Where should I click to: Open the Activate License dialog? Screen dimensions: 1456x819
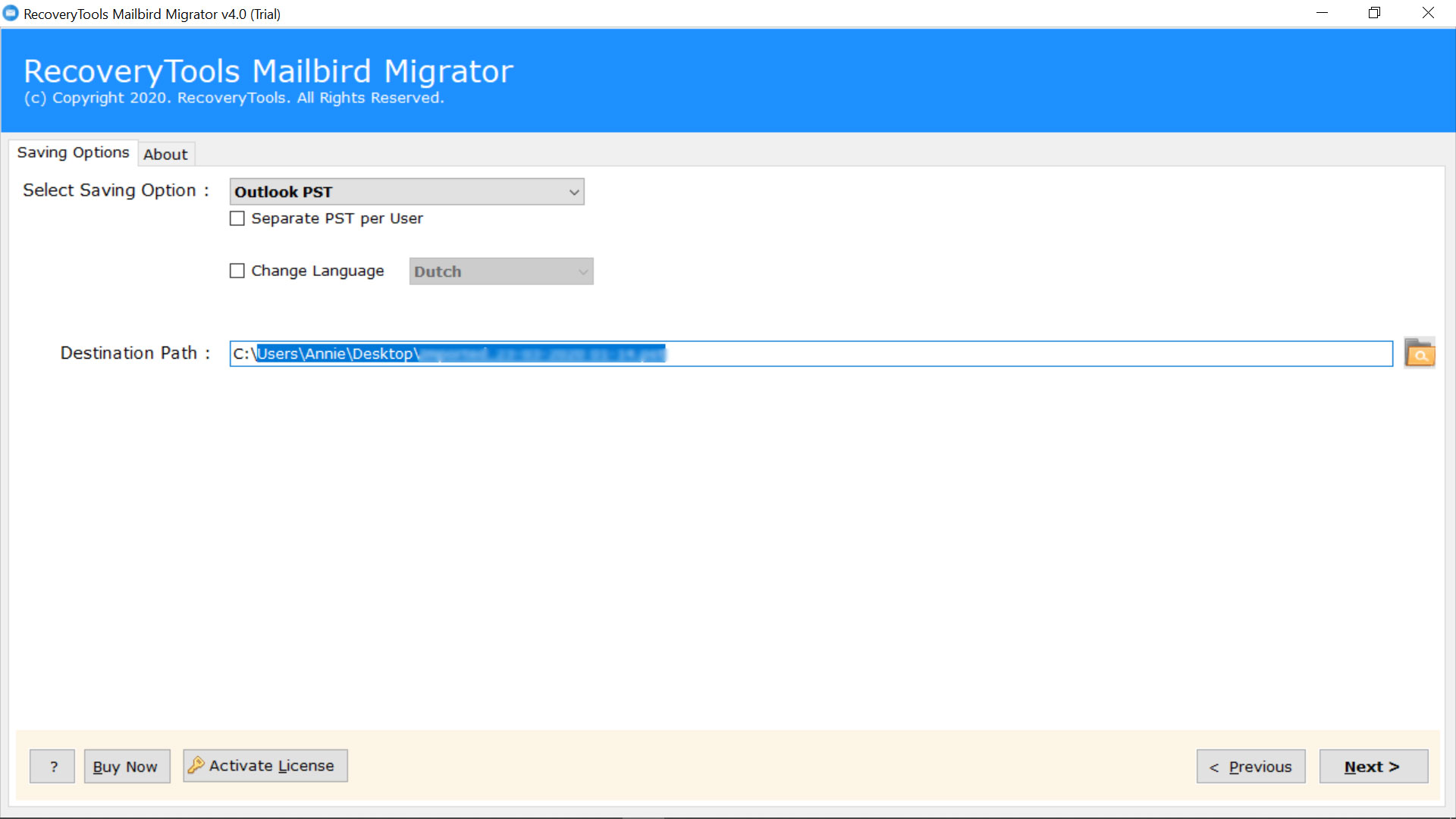[265, 766]
